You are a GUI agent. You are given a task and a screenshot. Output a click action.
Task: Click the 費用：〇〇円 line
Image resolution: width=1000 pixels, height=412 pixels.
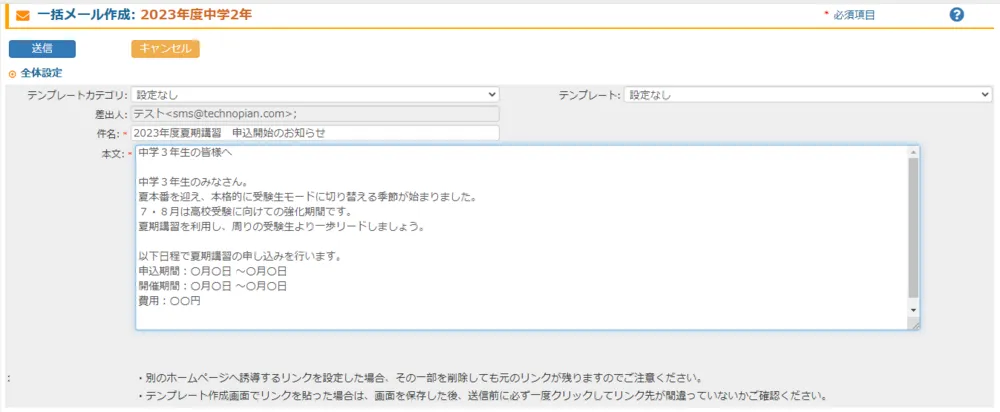pos(169,301)
